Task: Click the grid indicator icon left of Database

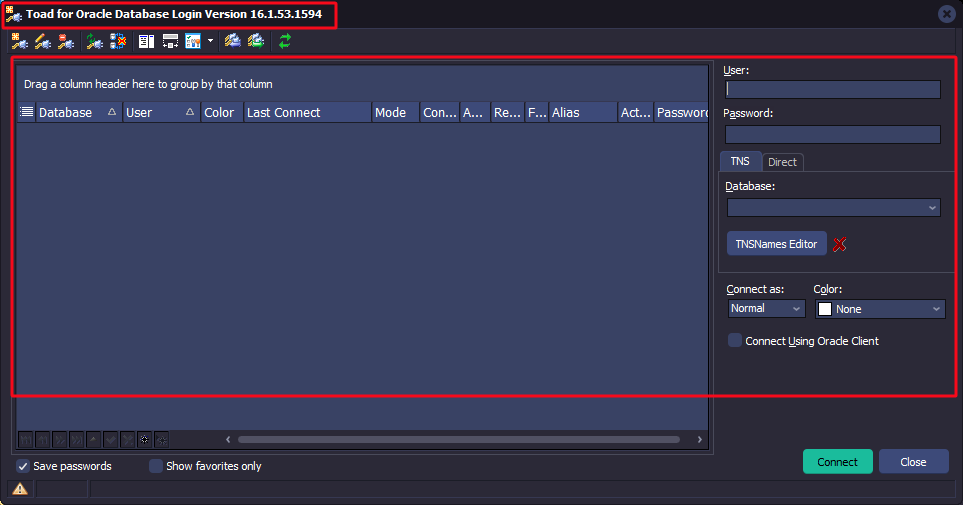Action: [26, 112]
